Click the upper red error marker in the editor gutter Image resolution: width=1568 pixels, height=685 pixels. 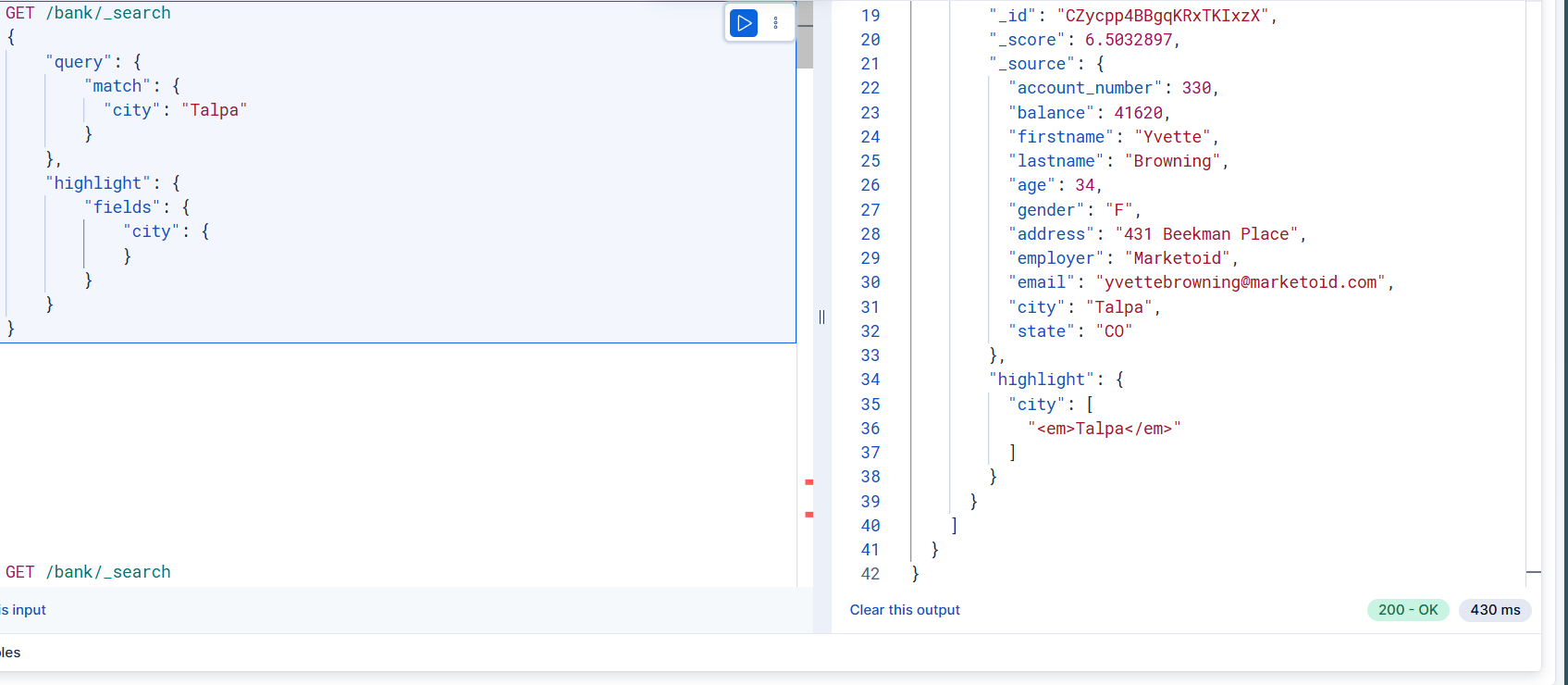(x=809, y=482)
